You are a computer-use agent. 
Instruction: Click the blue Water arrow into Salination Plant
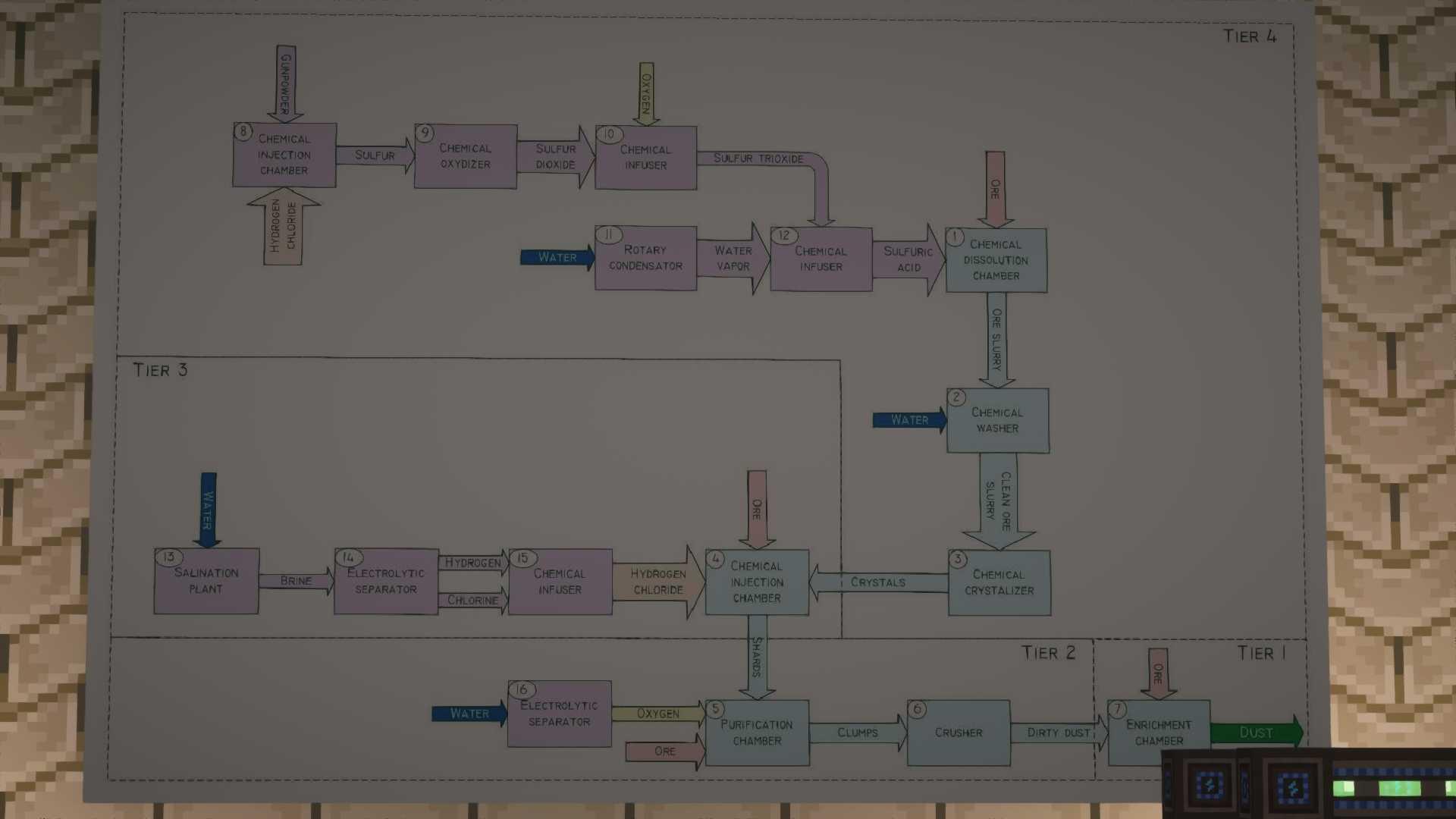208,509
